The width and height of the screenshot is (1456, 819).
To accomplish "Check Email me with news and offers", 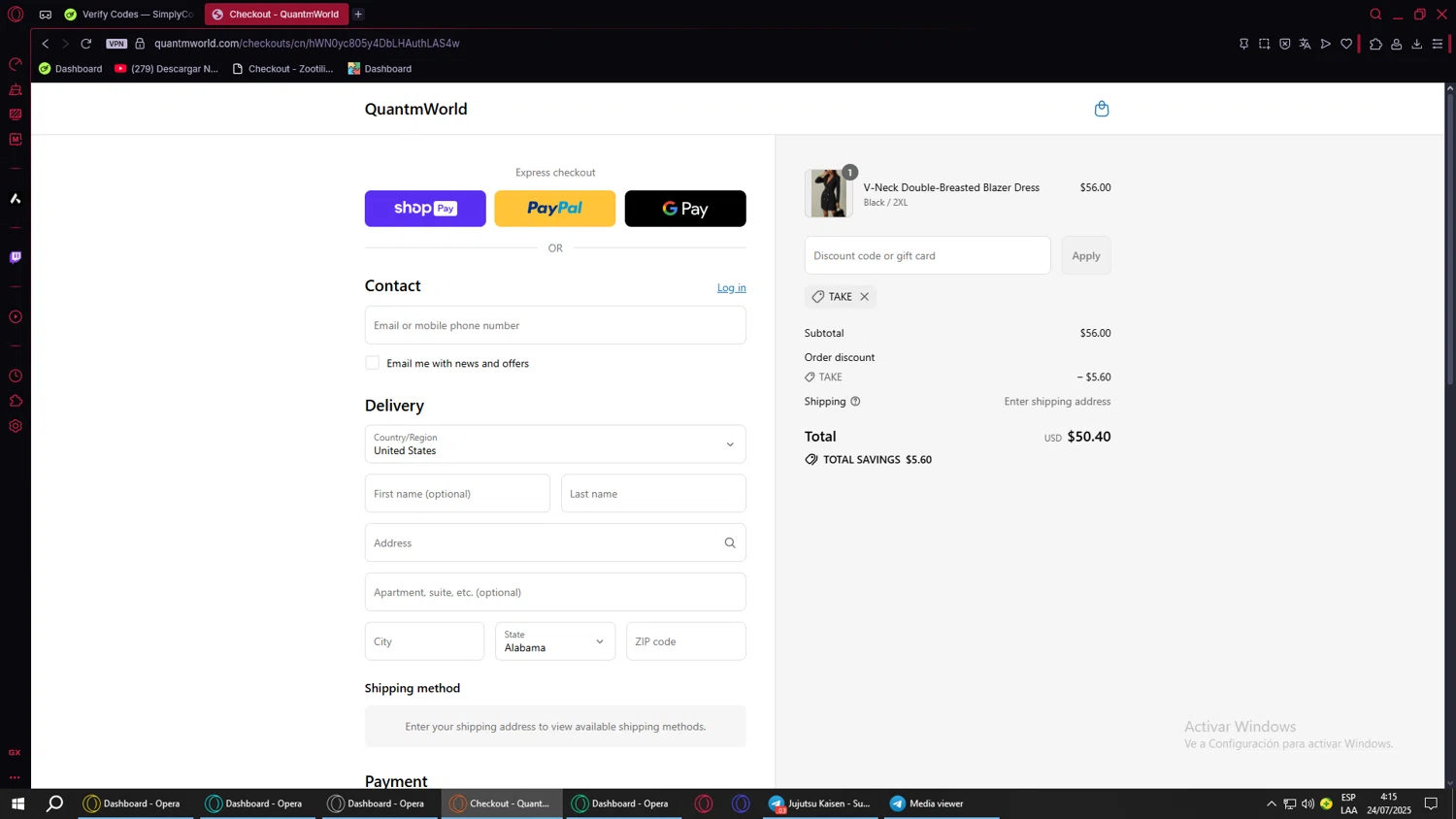I will pos(373,363).
